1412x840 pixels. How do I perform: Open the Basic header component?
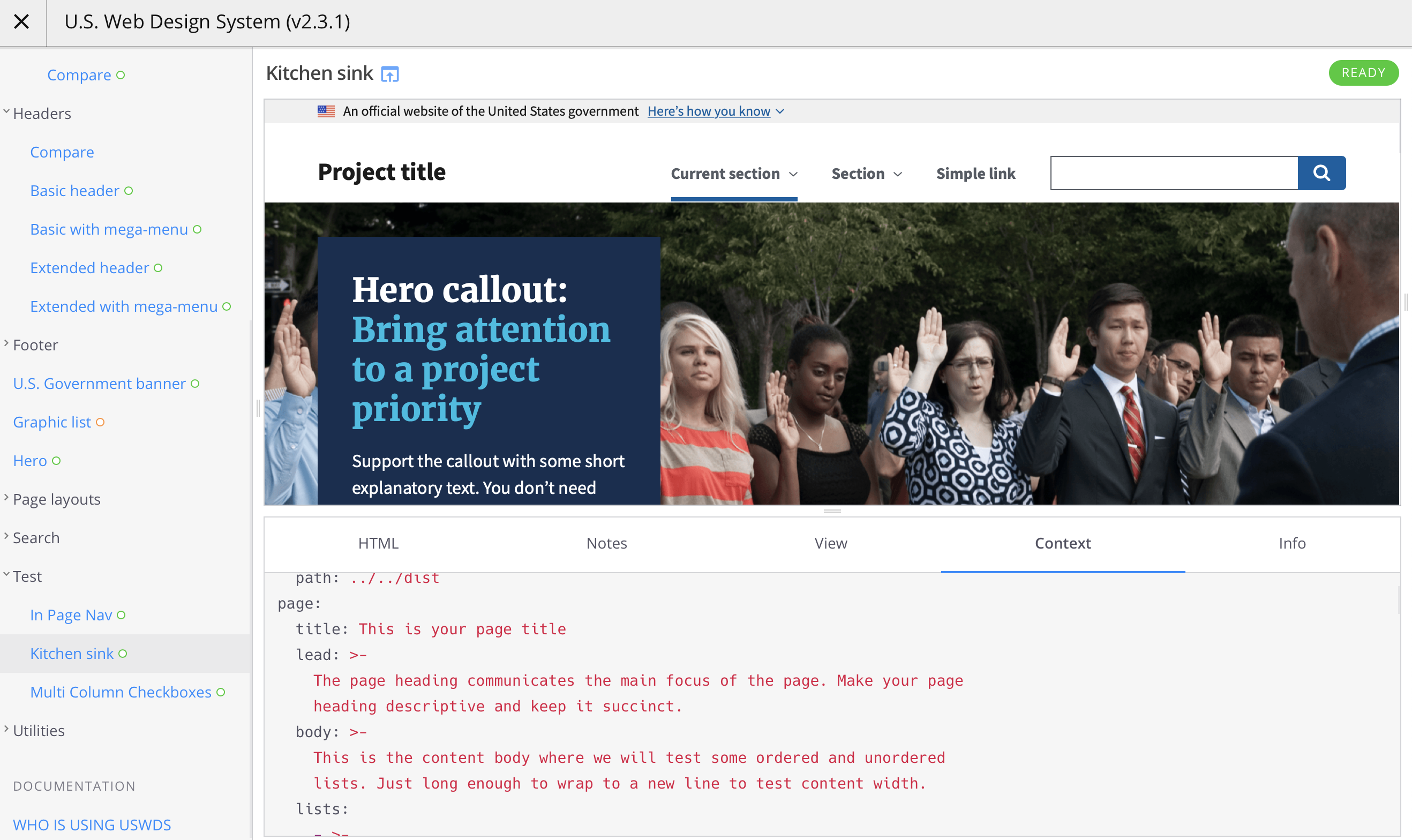(81, 191)
